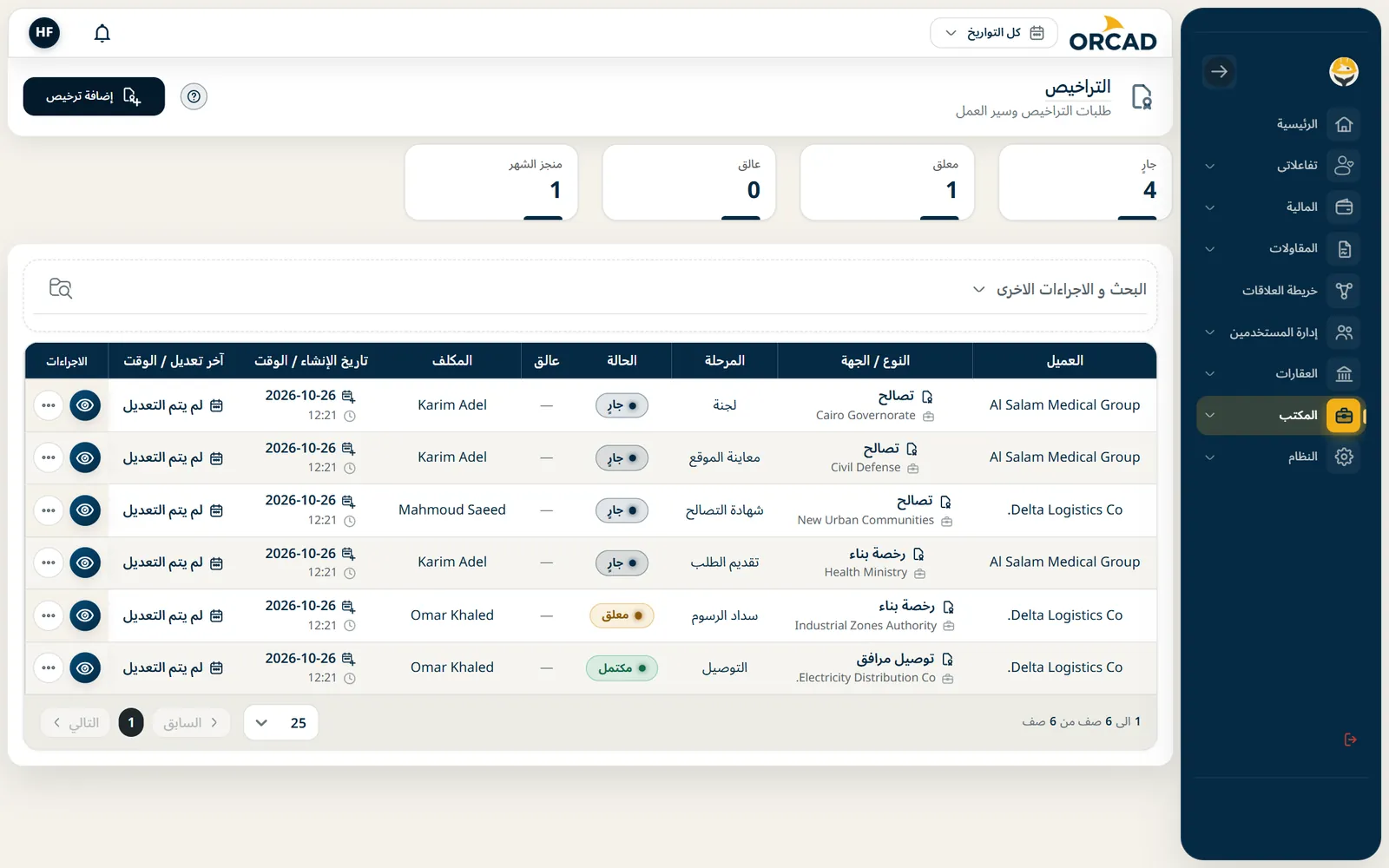This screenshot has height=868, width=1389.
Task: Open خريطة العلاقات in the sidebar
Action: click(x=1280, y=291)
